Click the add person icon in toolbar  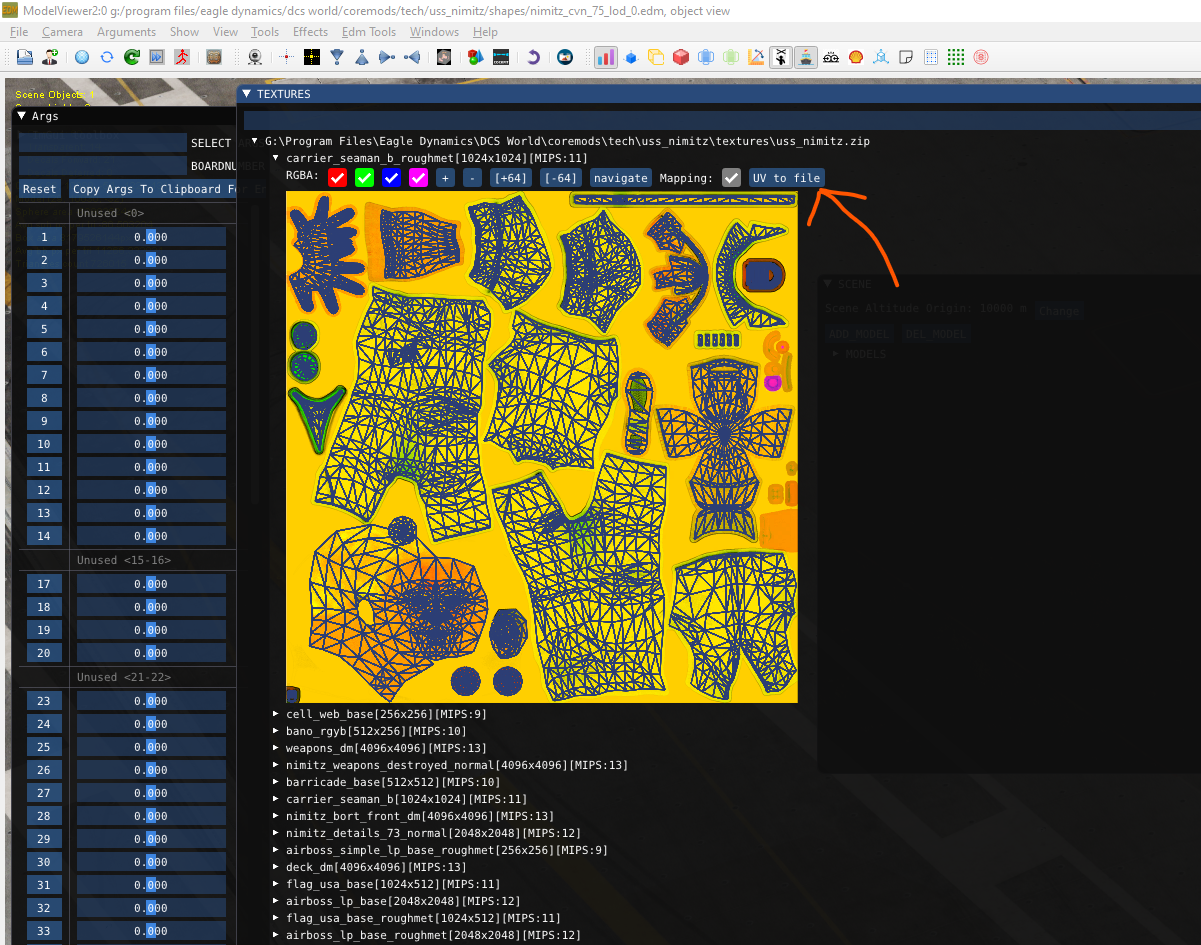coord(50,57)
